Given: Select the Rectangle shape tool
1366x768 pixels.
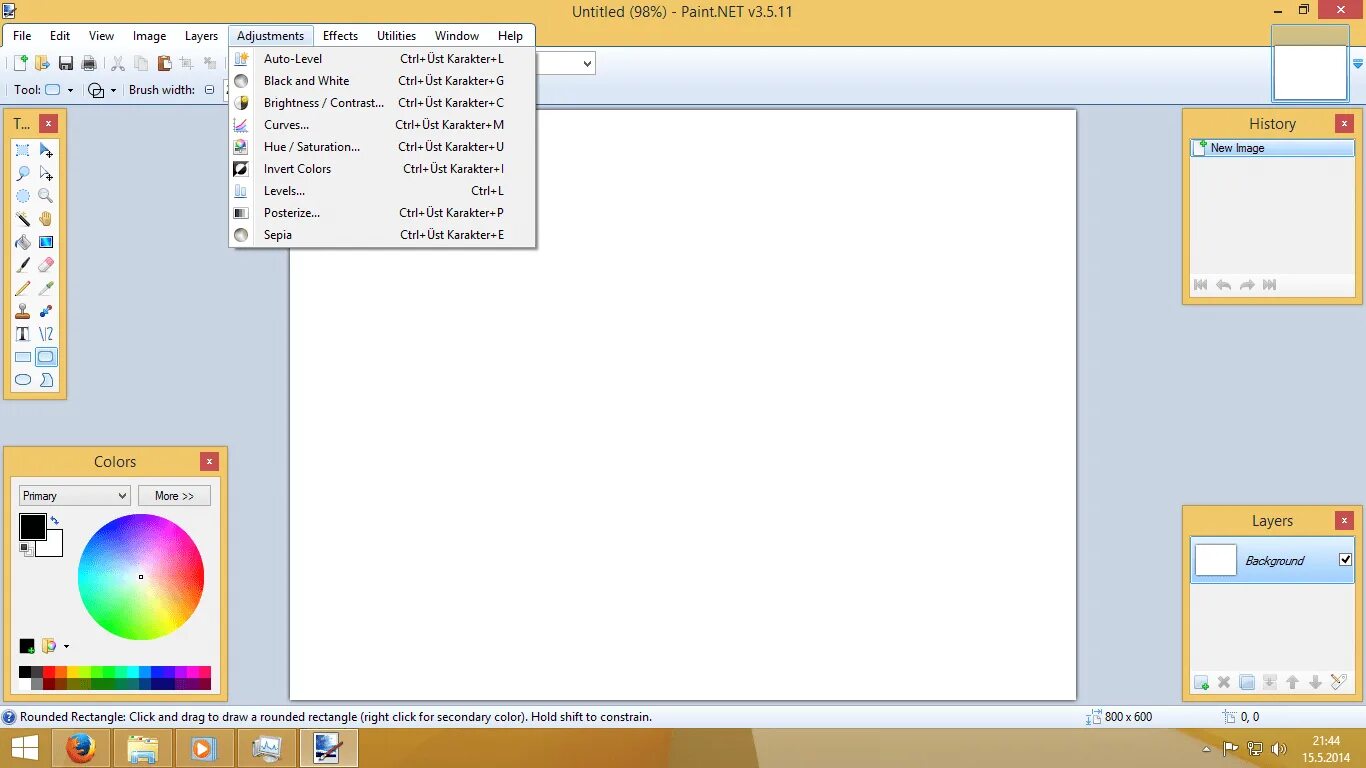Looking at the screenshot, I should point(23,357).
